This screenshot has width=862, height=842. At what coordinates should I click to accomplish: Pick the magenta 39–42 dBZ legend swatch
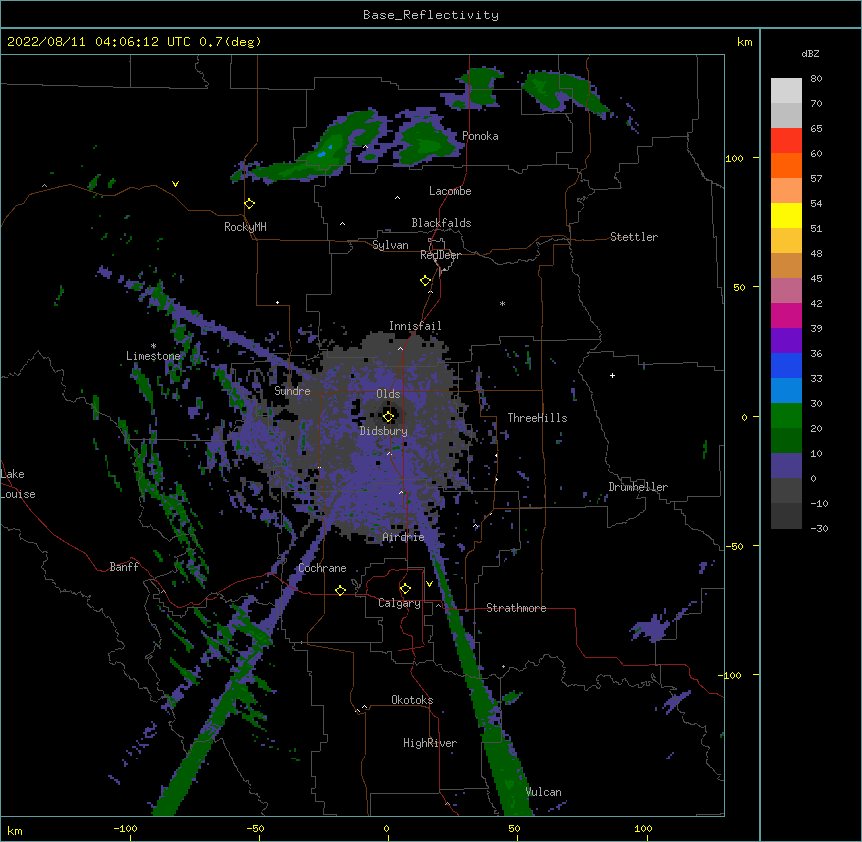(x=786, y=315)
